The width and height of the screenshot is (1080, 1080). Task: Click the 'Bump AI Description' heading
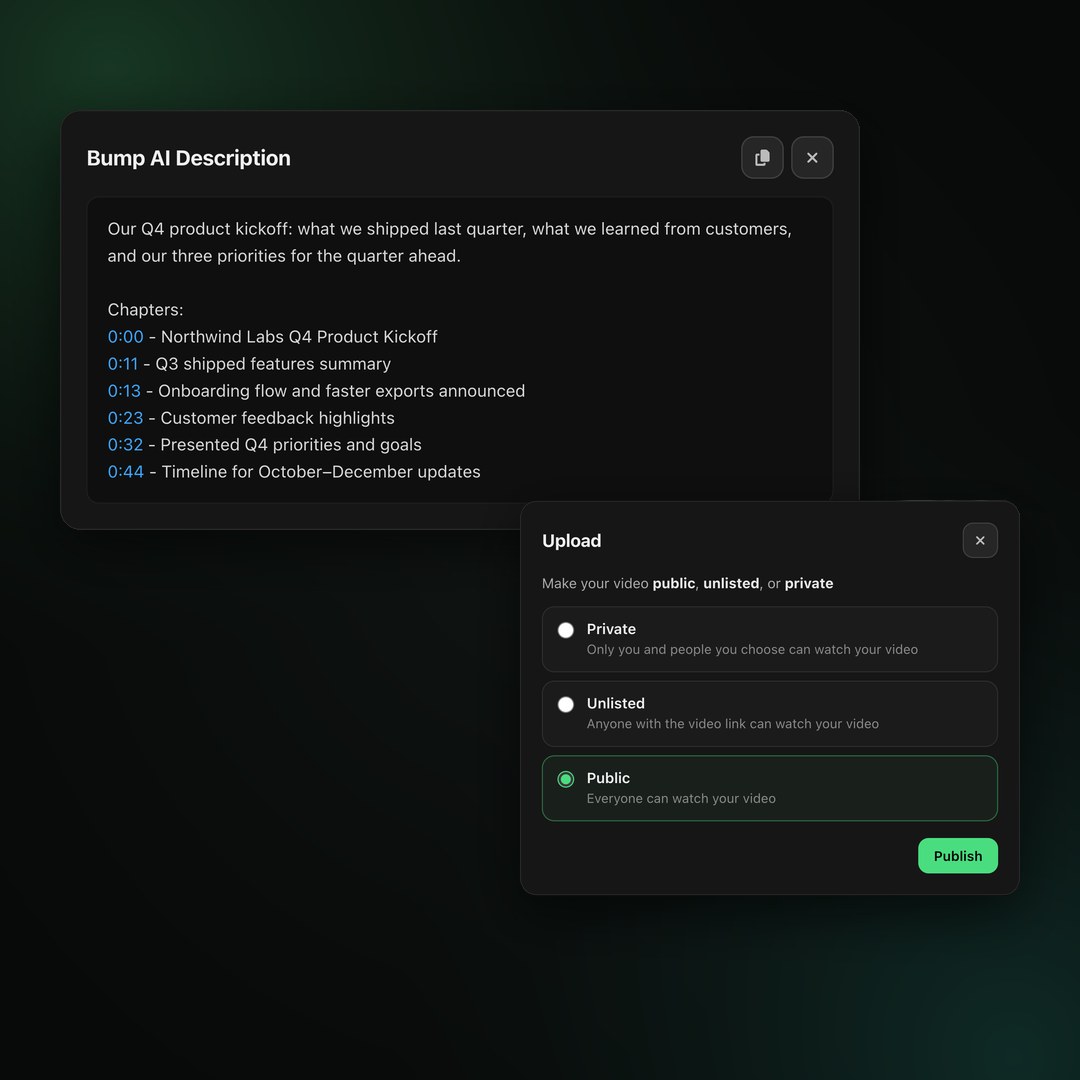pos(189,158)
